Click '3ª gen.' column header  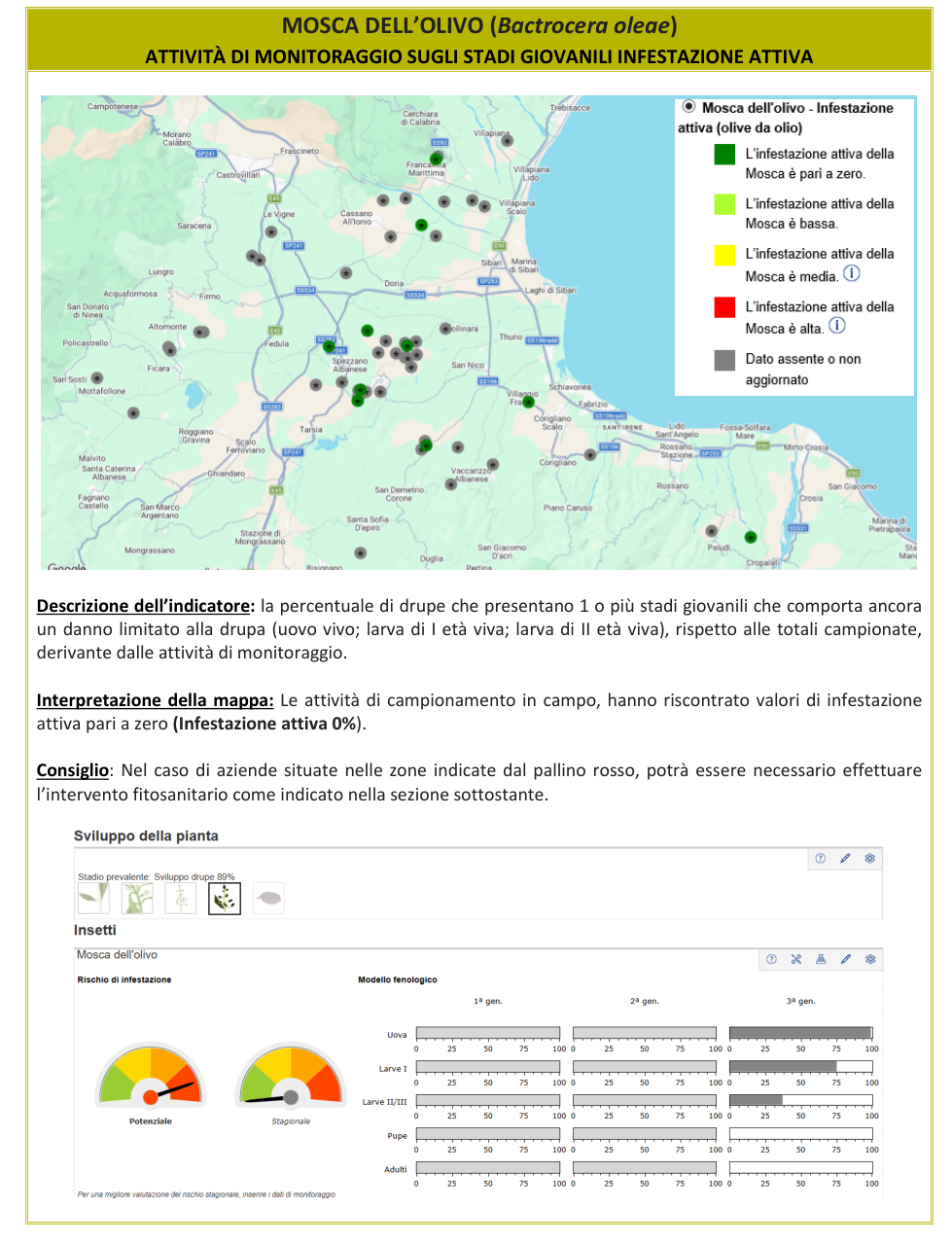coord(801,1001)
